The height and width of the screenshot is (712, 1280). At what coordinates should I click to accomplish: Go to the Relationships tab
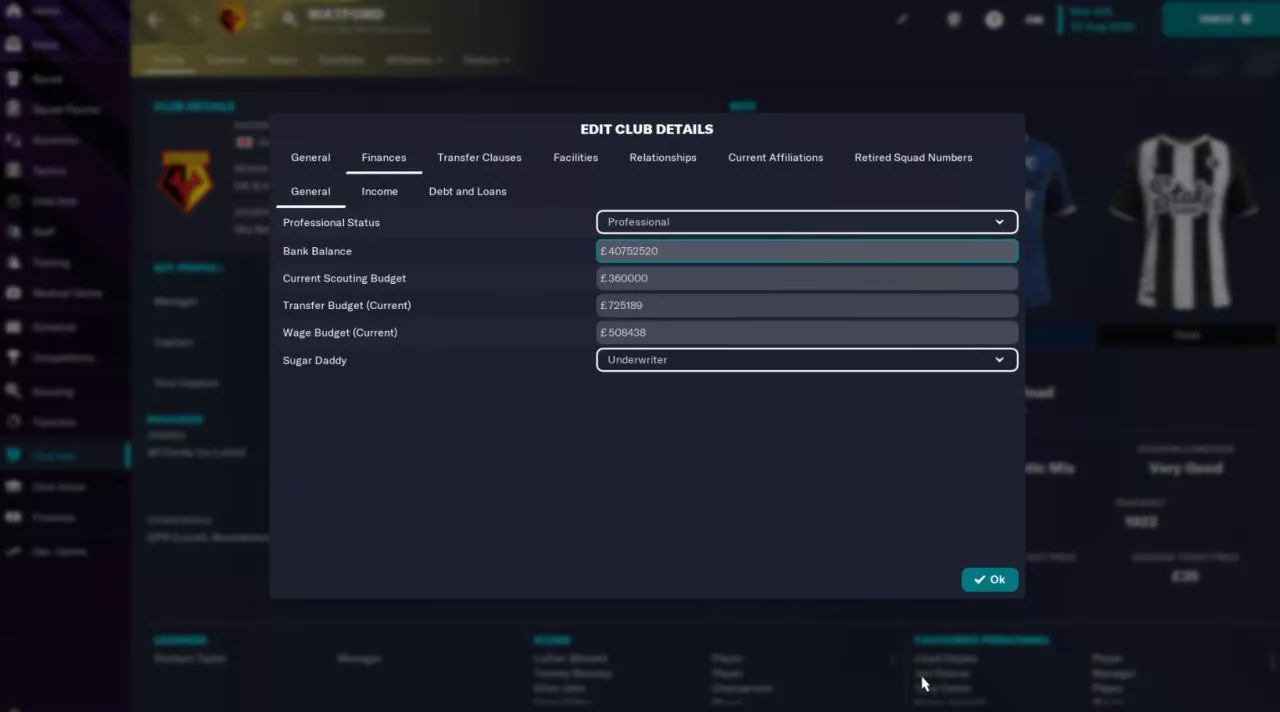point(662,158)
